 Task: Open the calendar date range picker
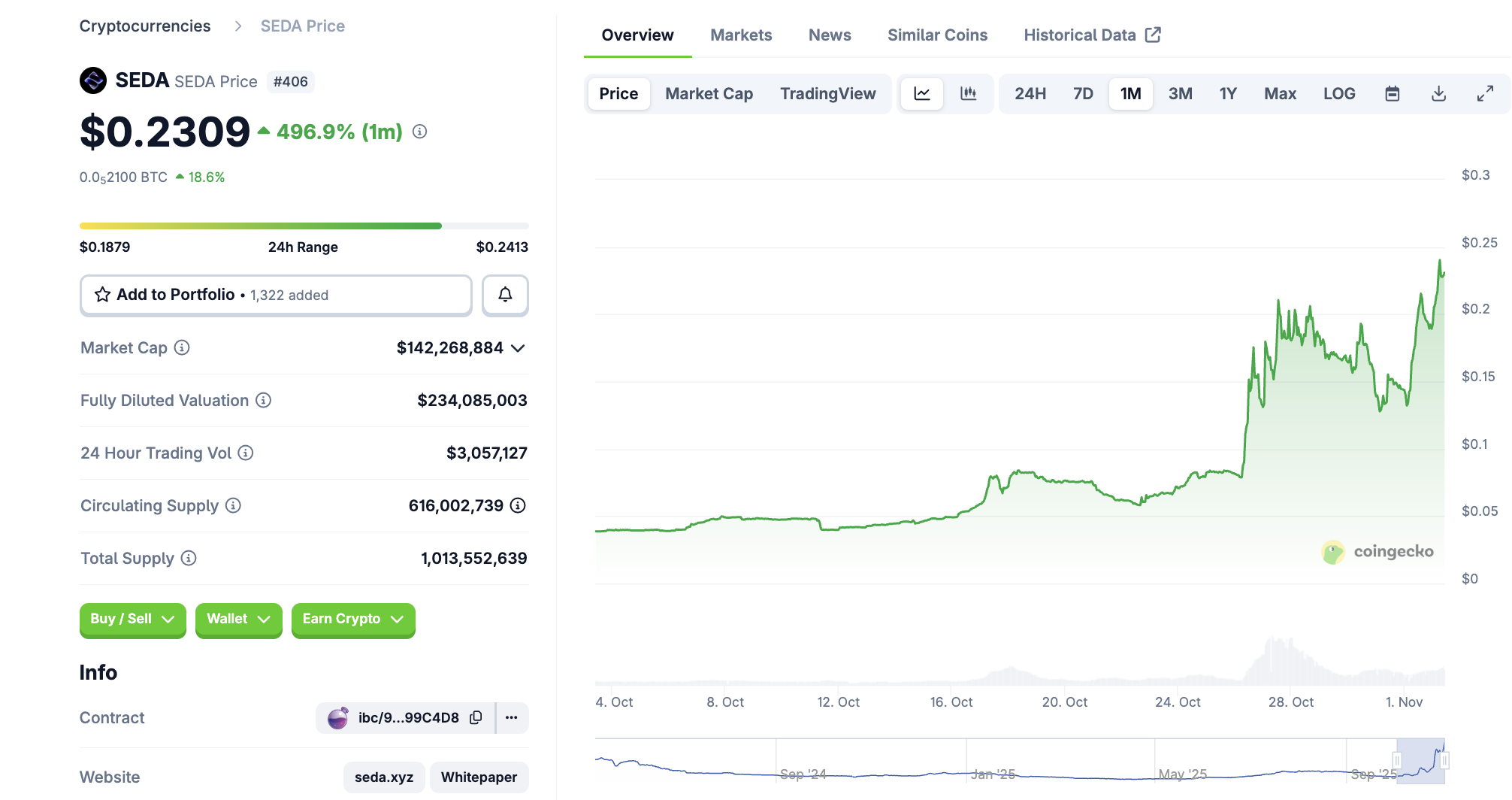pos(1393,94)
